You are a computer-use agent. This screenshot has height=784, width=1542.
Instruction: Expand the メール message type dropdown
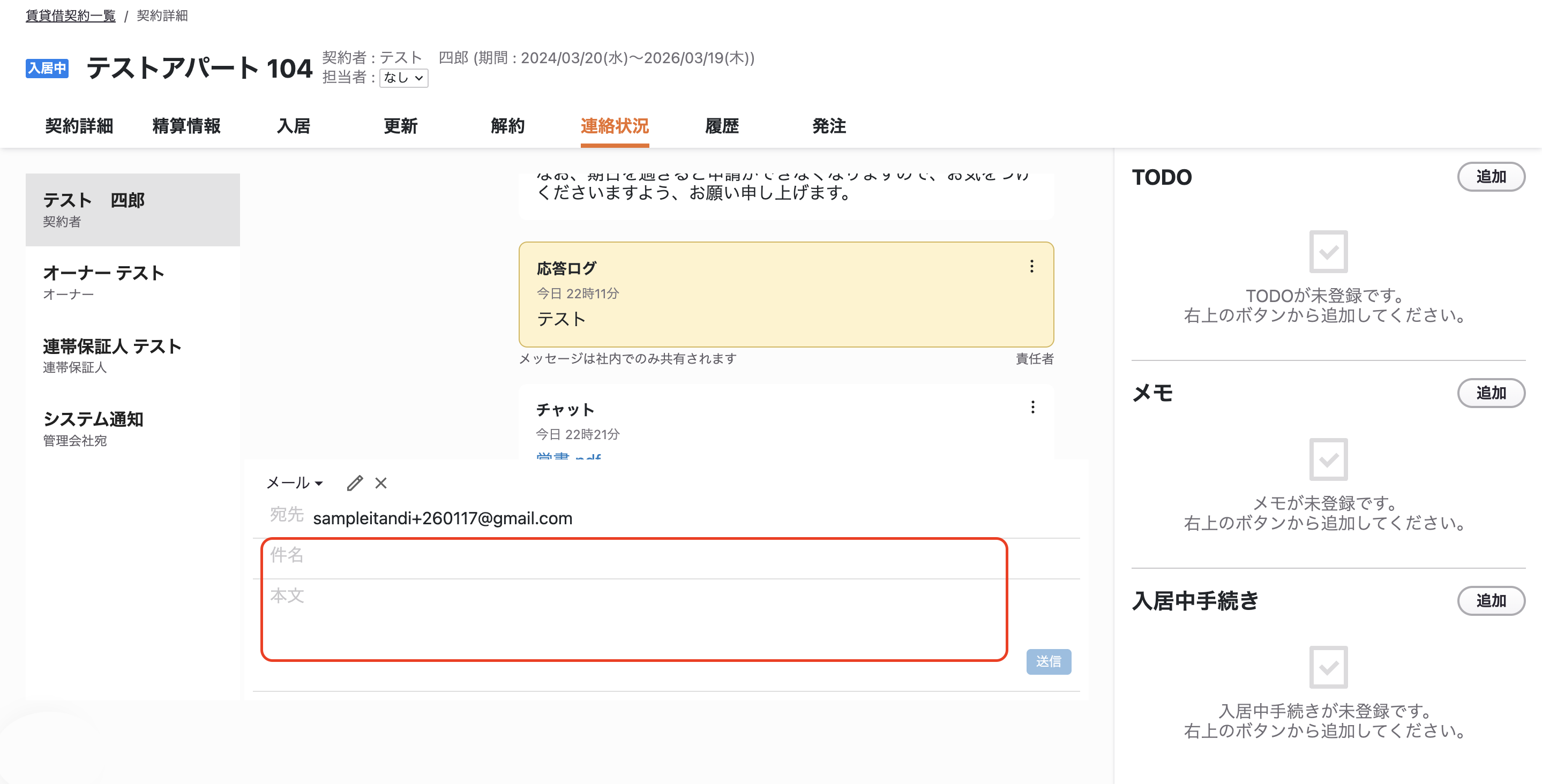[x=295, y=483]
